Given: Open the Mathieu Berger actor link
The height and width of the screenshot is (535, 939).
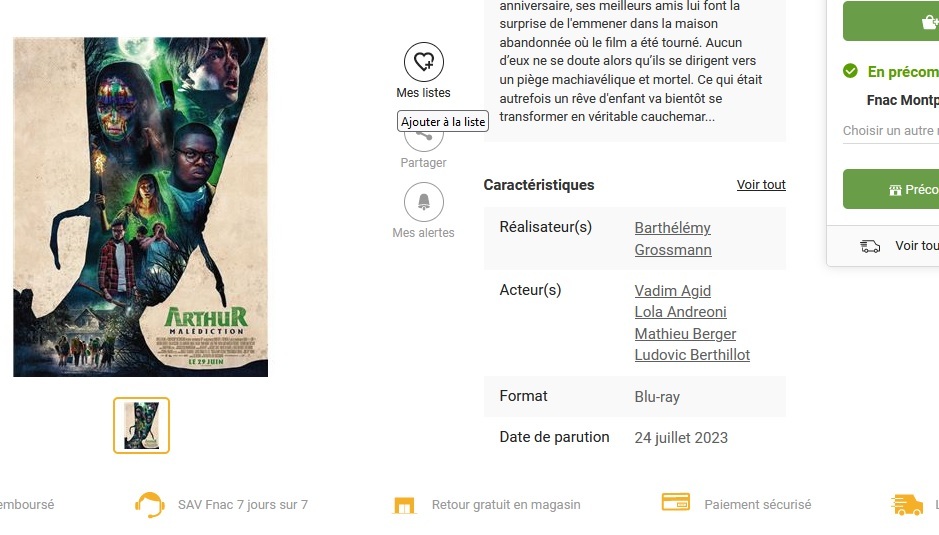Looking at the screenshot, I should [x=685, y=334].
